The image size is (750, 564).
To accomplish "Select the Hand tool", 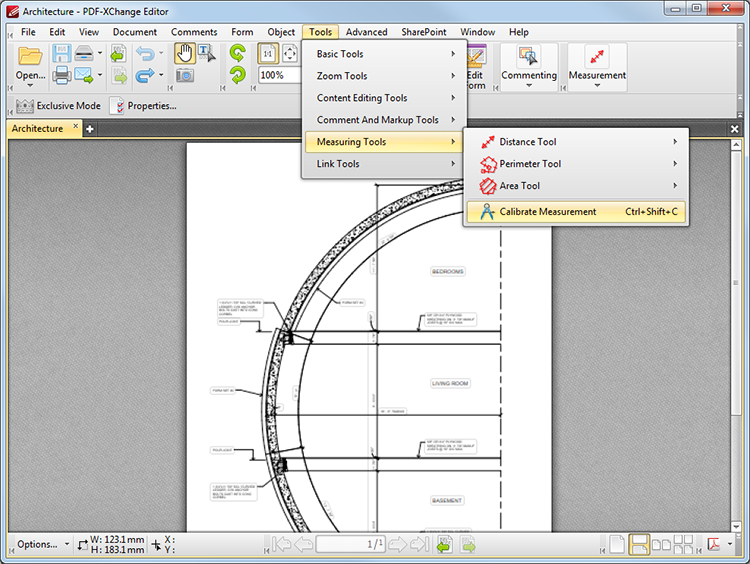I will point(185,53).
